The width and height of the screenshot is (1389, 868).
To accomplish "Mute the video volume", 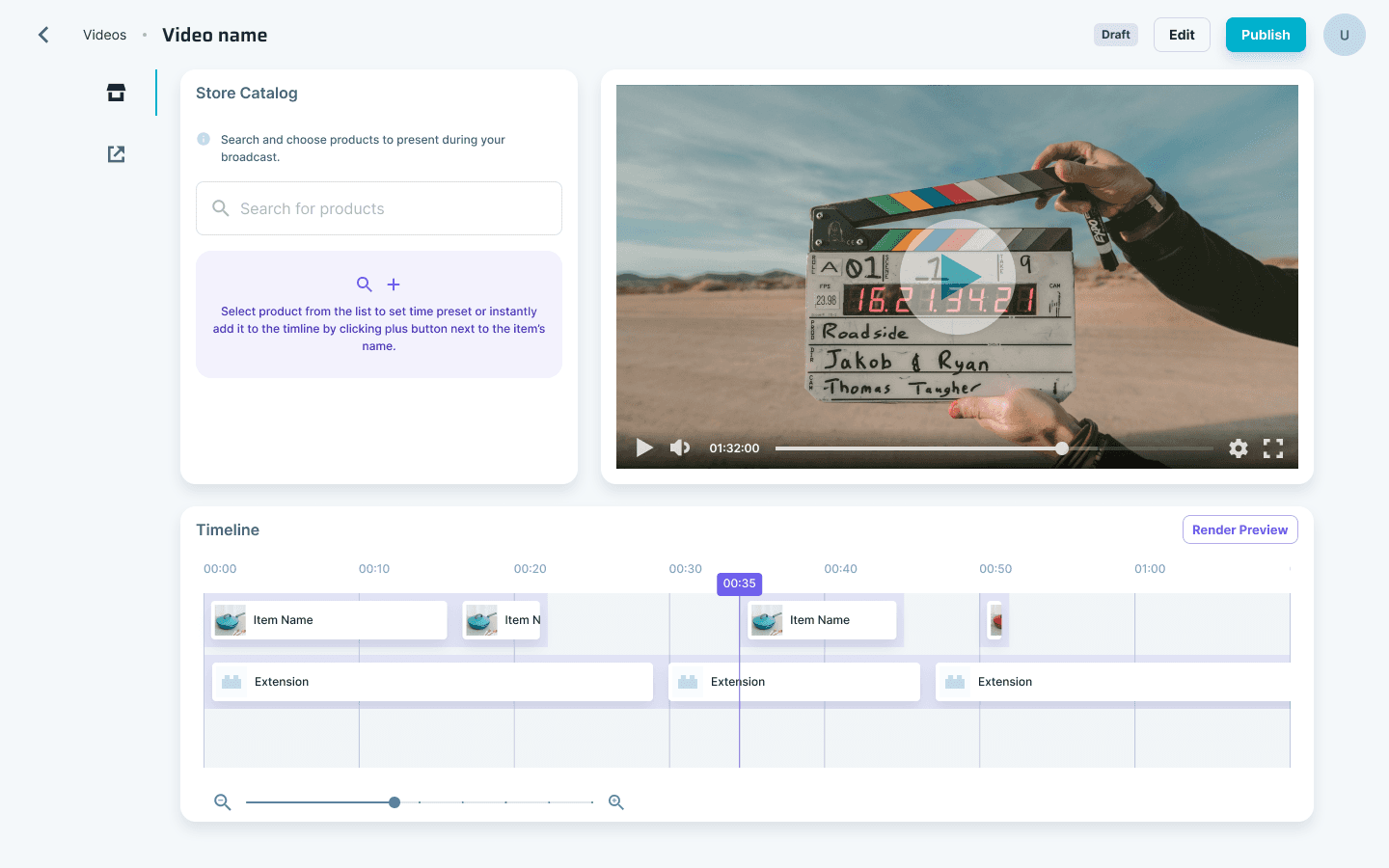I will [x=680, y=448].
